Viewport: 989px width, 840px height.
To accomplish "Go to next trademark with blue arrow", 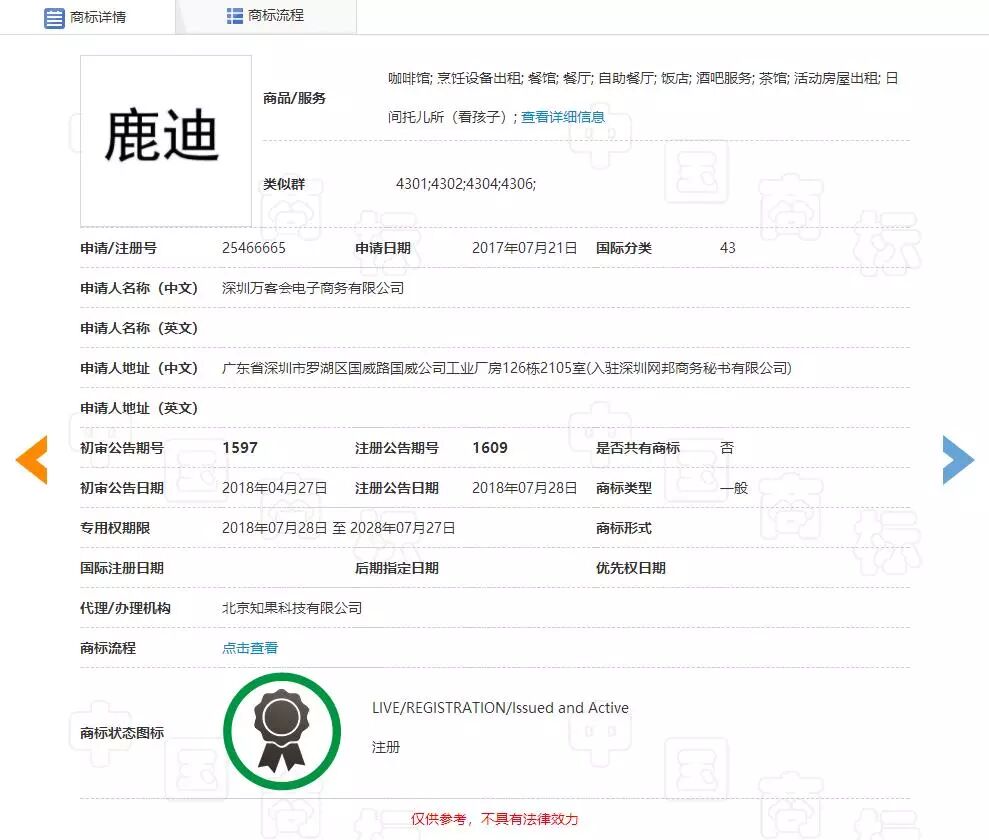I will (959, 460).
